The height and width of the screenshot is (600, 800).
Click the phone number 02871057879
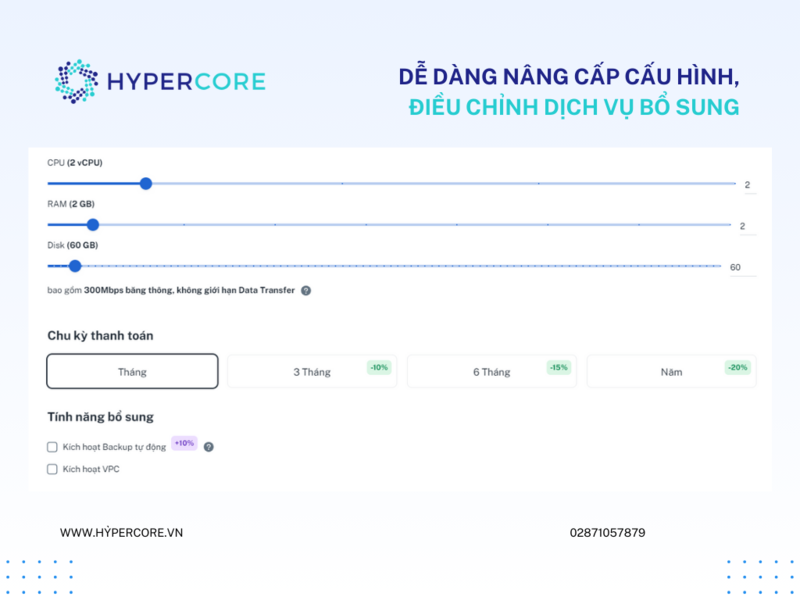[607, 533]
